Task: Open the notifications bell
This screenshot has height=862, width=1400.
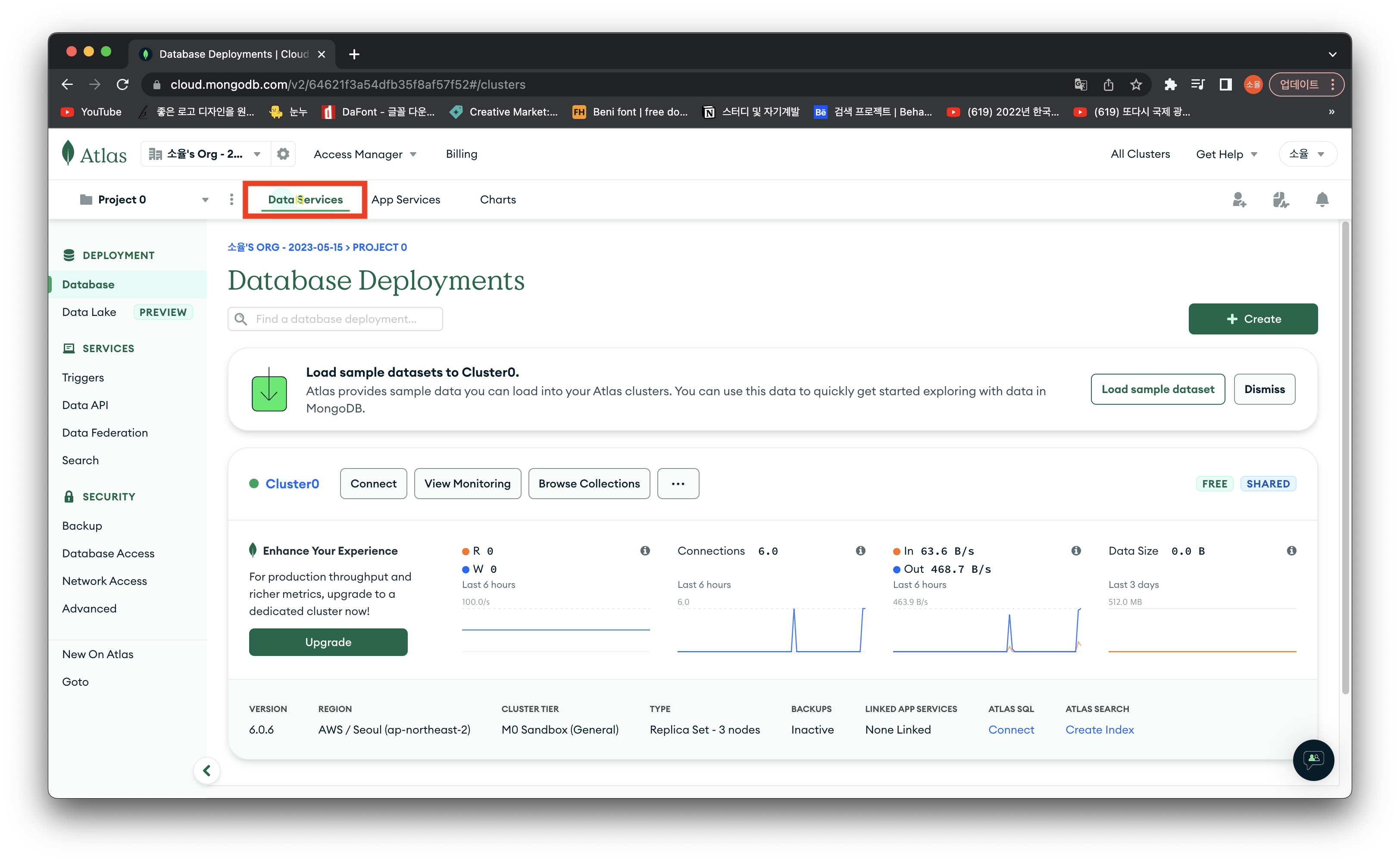Action: click(1322, 200)
